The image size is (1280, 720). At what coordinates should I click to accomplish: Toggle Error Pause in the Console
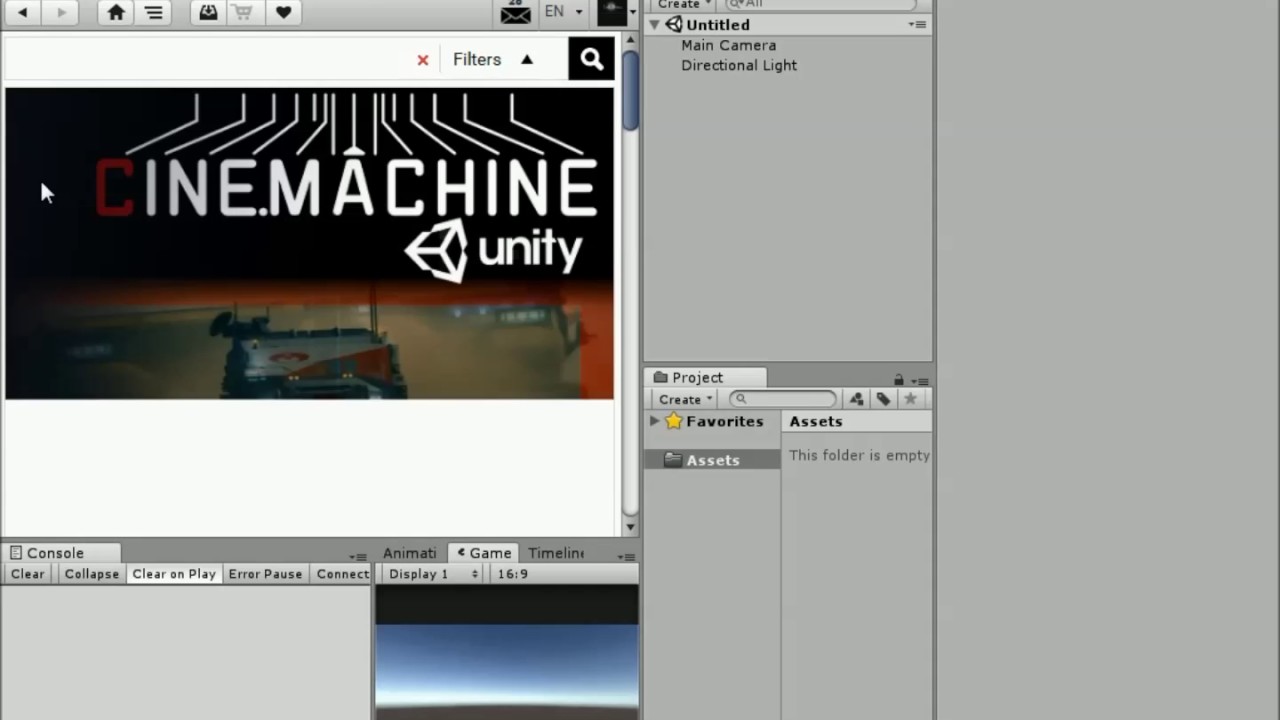(265, 573)
